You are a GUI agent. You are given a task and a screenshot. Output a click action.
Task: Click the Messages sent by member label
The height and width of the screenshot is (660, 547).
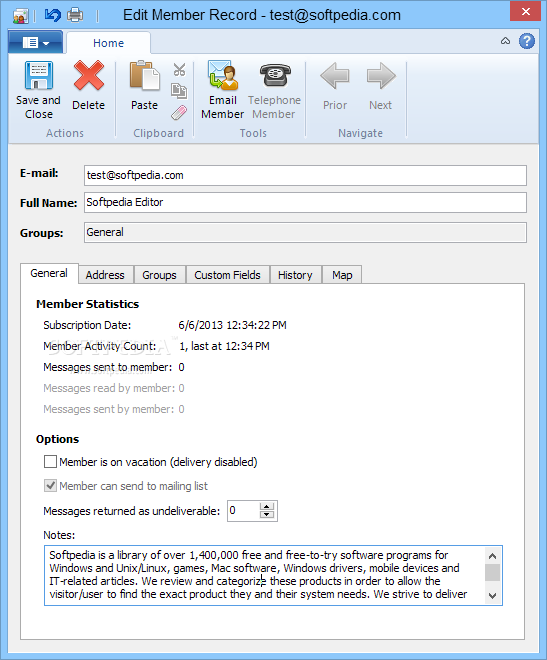pos(109,409)
